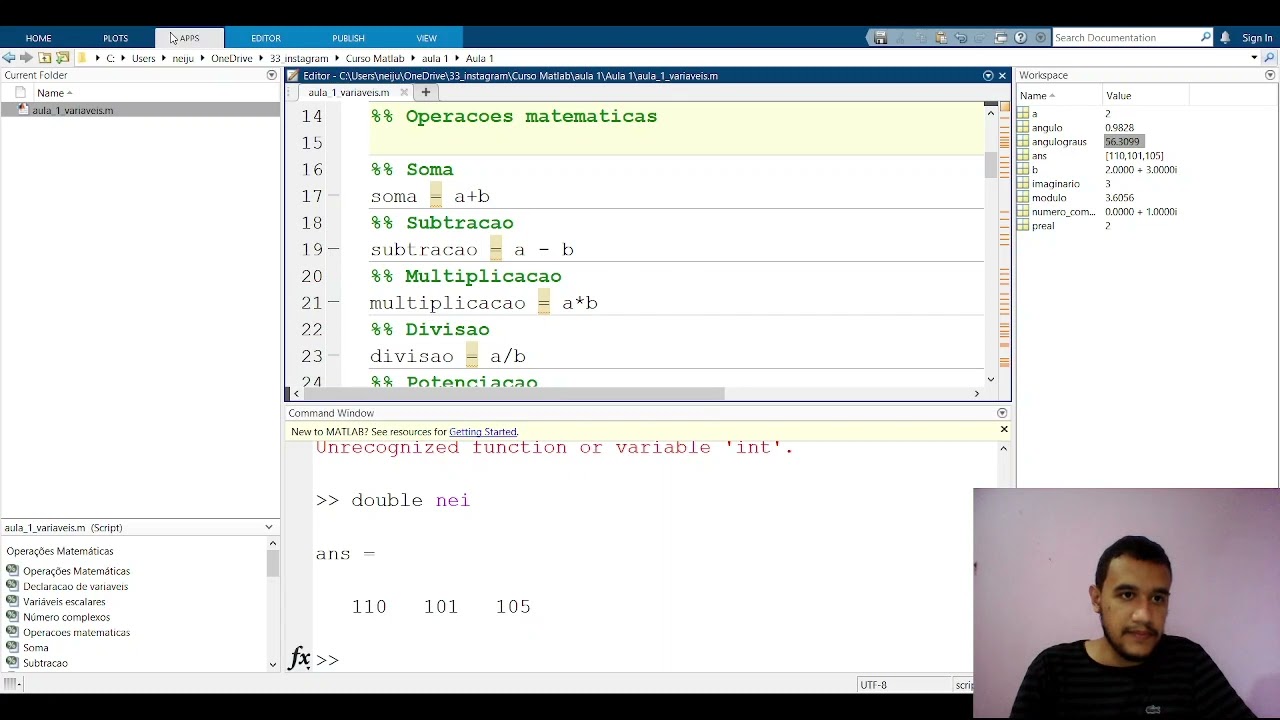Click the Cut scissors icon

pos(900,38)
